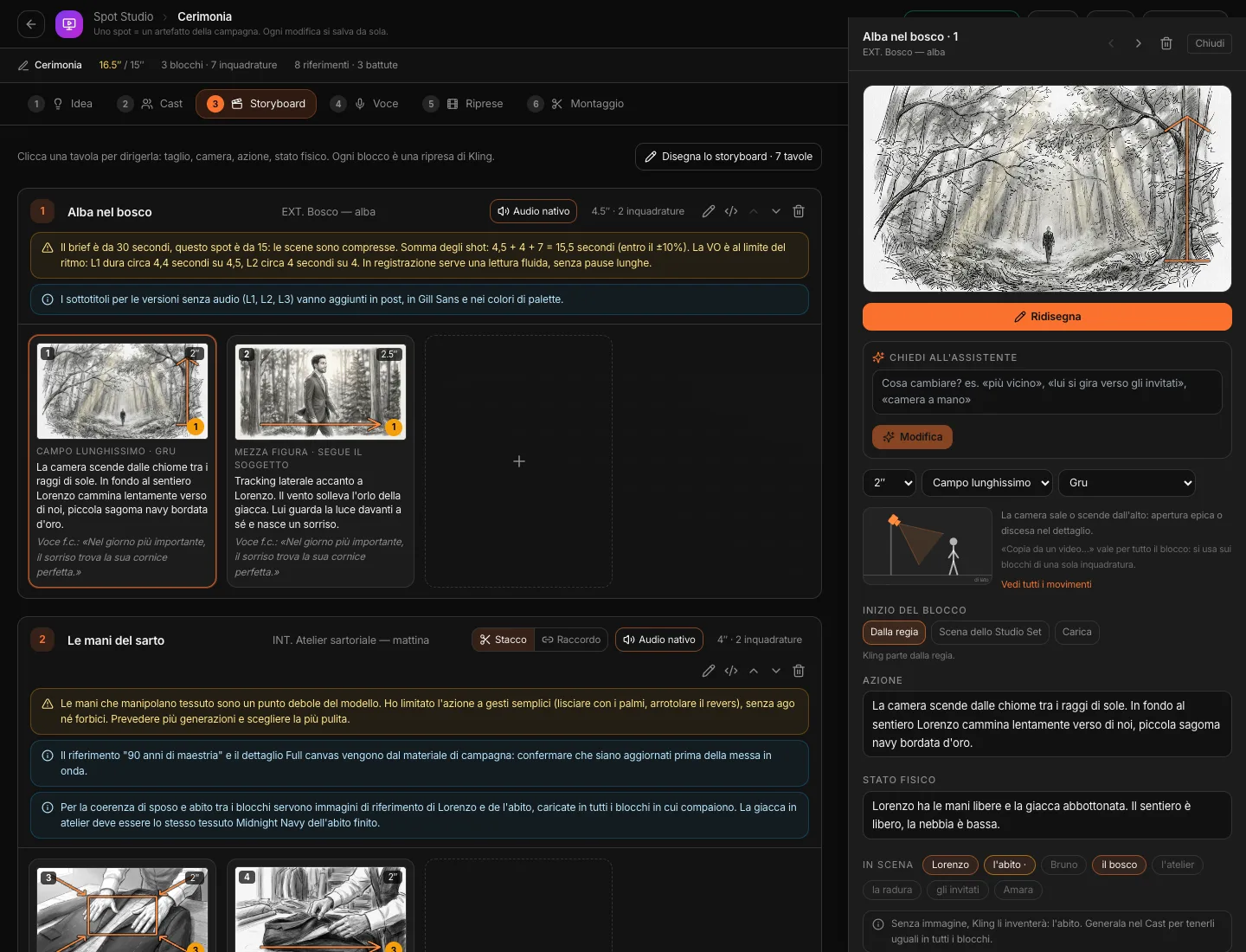This screenshot has width=1246, height=952.
Task: Switch to the Montaggio step tab
Action: click(x=575, y=104)
